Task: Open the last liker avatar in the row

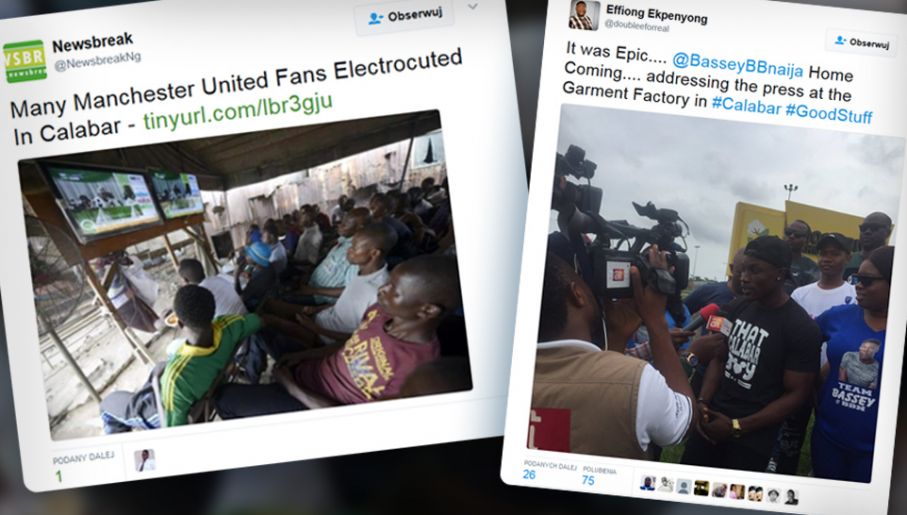Action: pos(791,496)
